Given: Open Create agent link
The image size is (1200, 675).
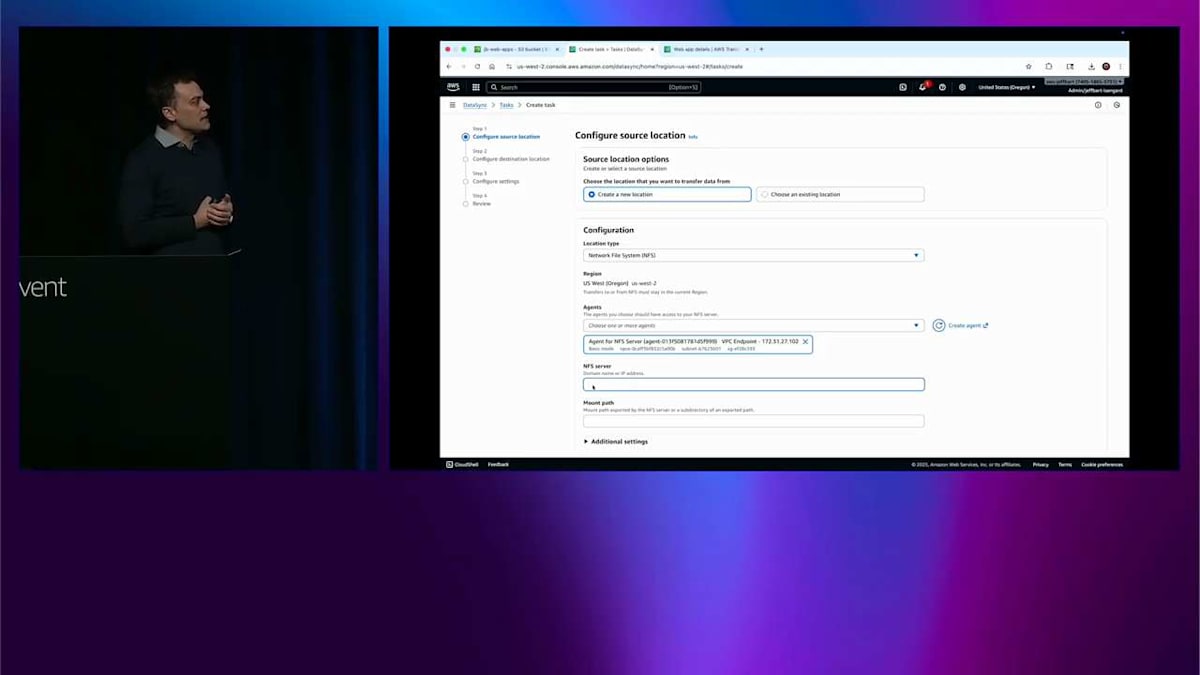Looking at the screenshot, I should point(968,326).
